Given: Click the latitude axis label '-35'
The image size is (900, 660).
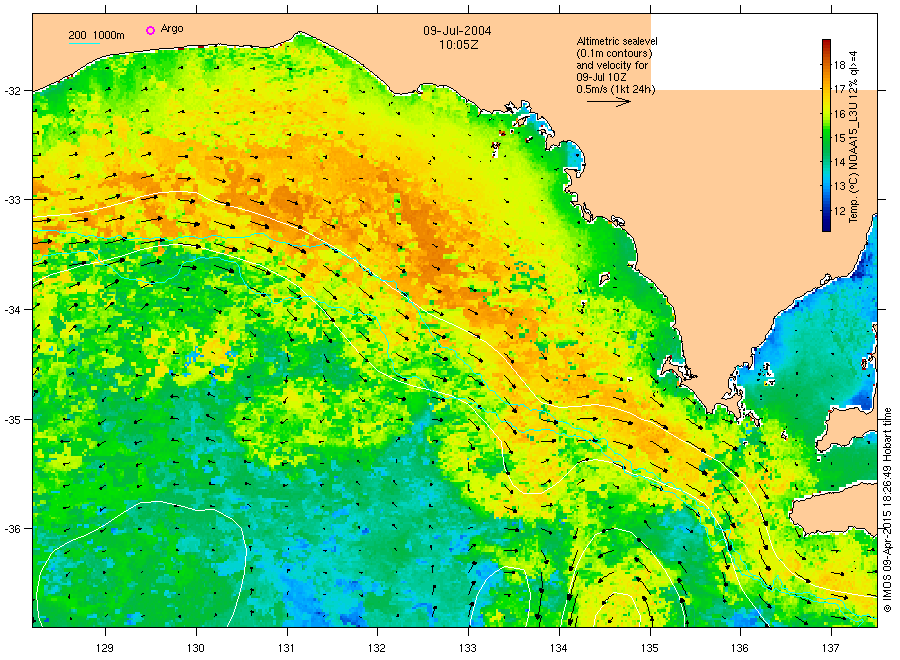Looking at the screenshot, I should coord(12,420).
